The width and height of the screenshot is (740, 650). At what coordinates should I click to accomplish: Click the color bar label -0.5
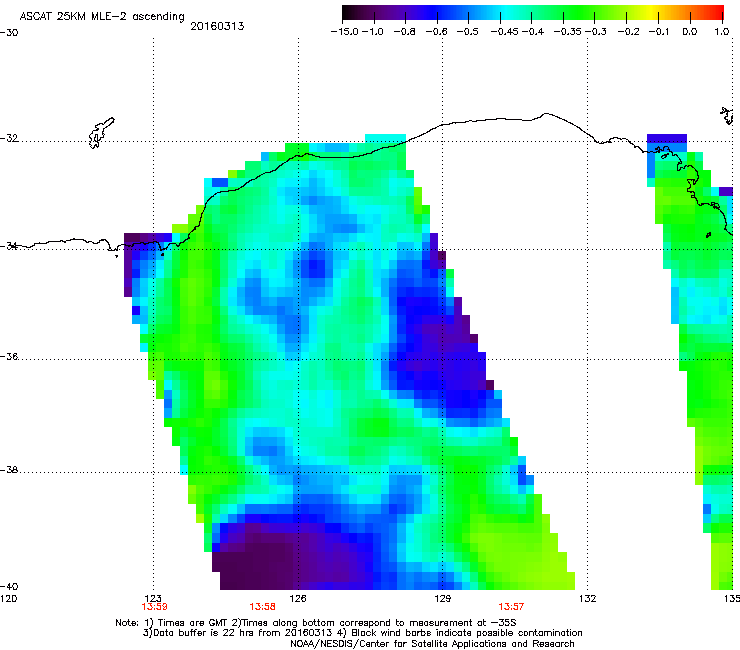468,32
